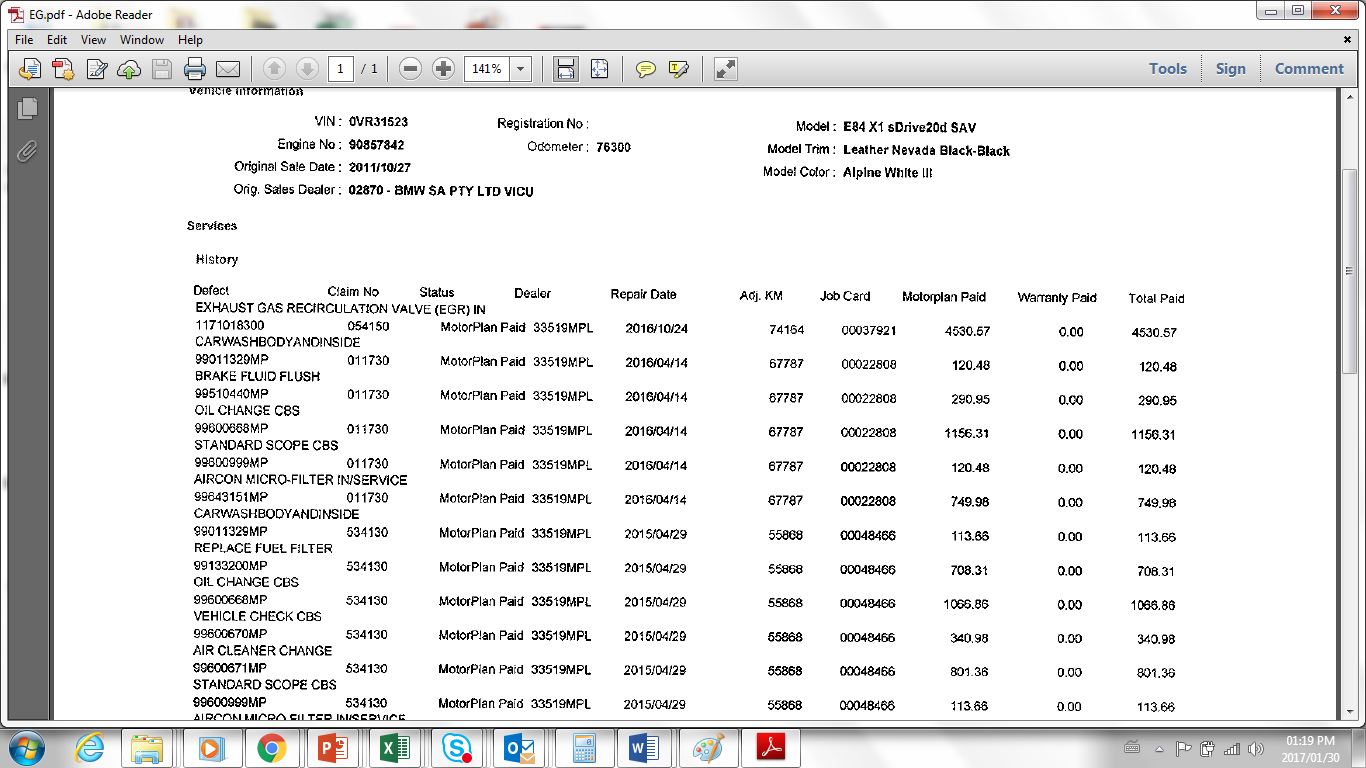Click the zoom out minus button
The image size is (1366, 768).
click(410, 69)
